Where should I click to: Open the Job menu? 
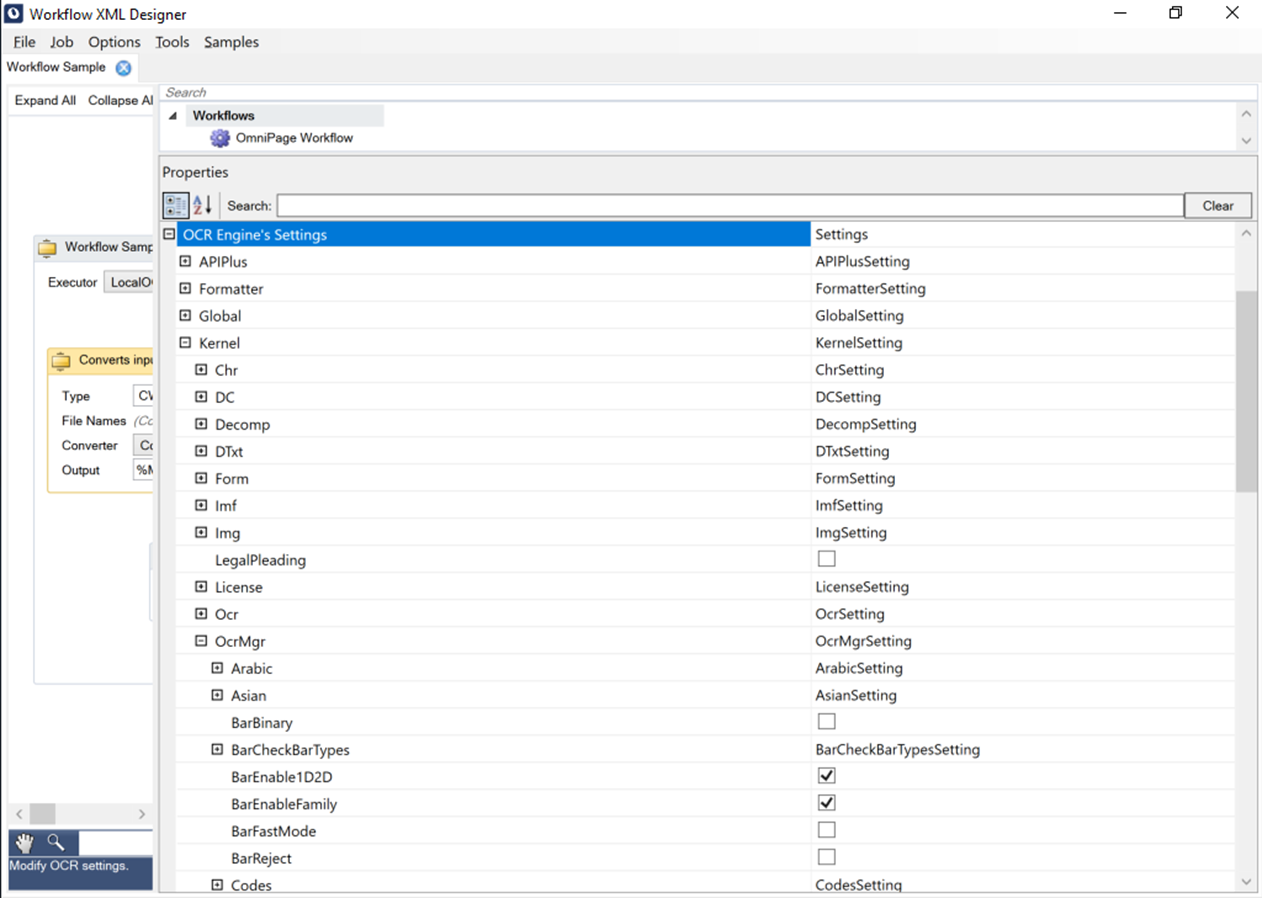[62, 42]
